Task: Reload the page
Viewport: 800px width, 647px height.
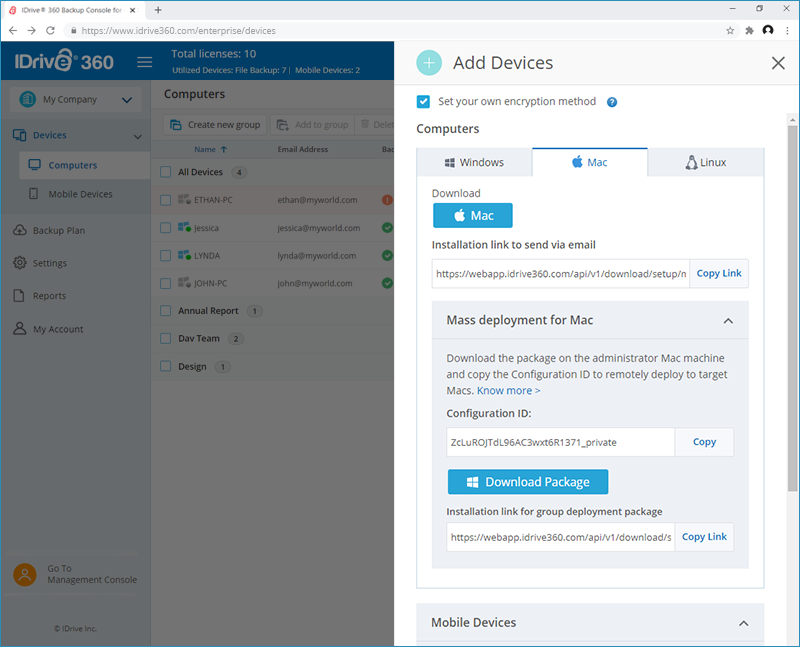Action: 50,31
